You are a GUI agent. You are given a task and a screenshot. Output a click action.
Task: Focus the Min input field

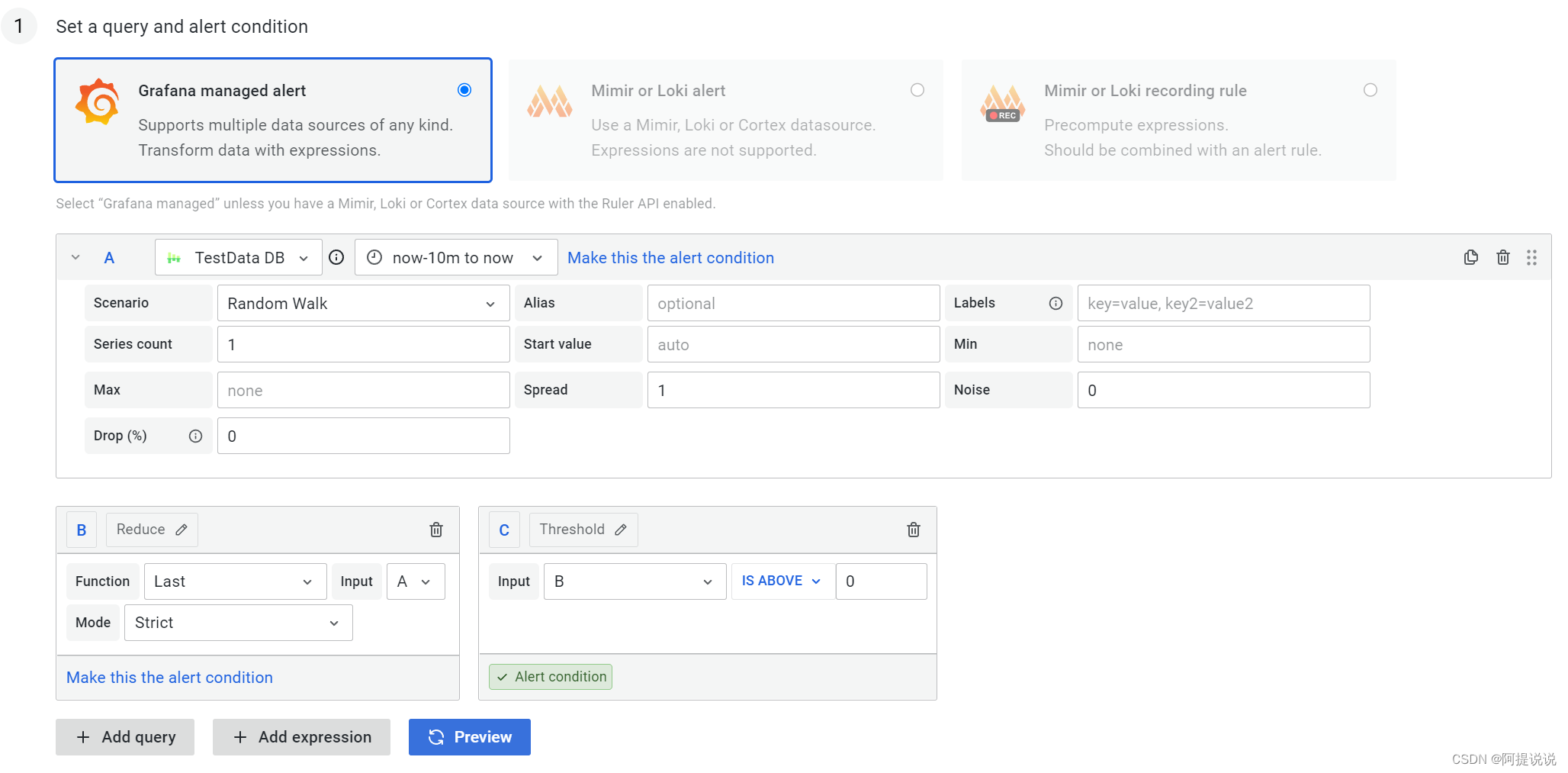tap(1223, 344)
